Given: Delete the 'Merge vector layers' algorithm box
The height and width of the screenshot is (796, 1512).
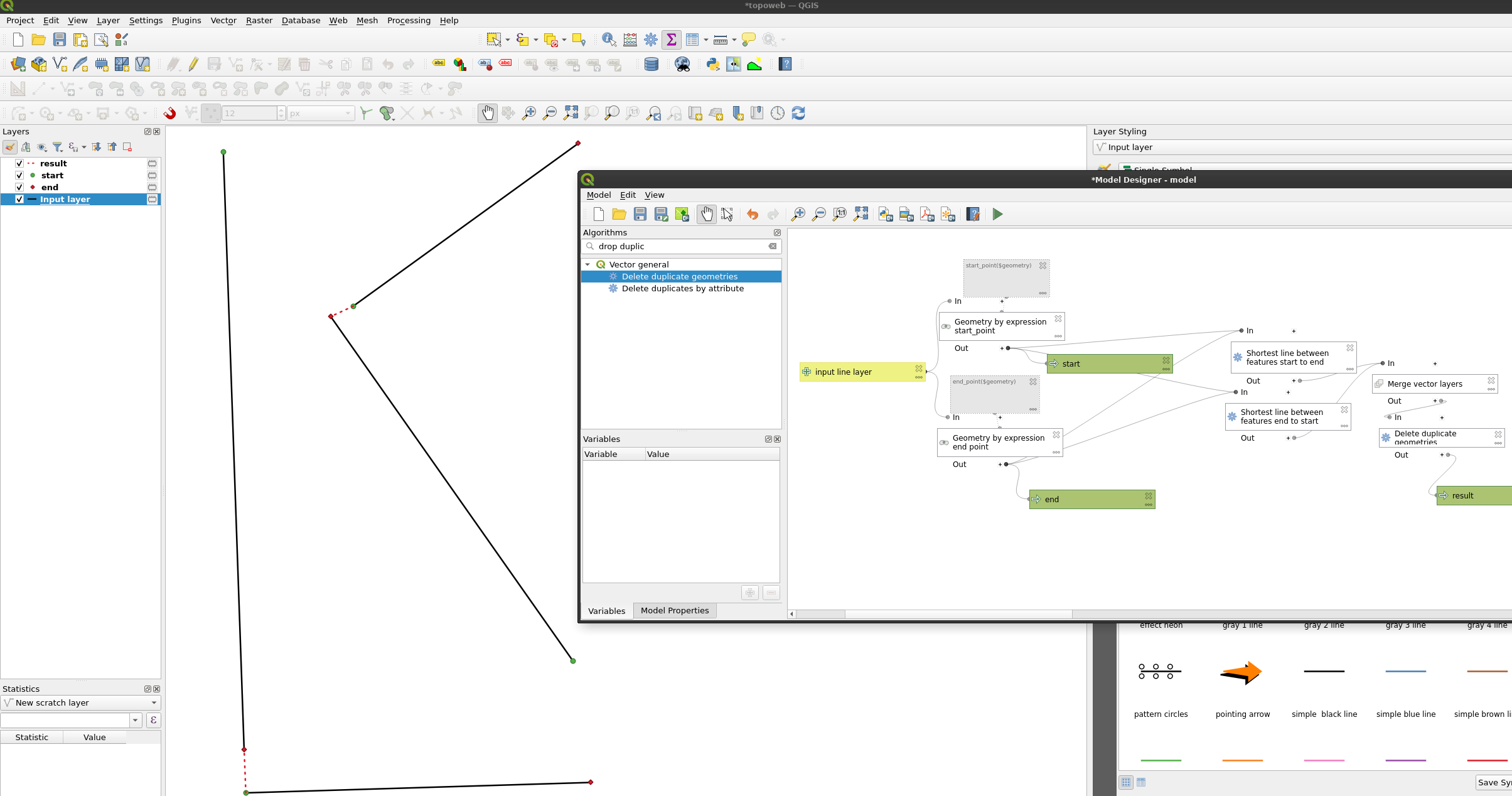Looking at the screenshot, I should [x=1491, y=380].
